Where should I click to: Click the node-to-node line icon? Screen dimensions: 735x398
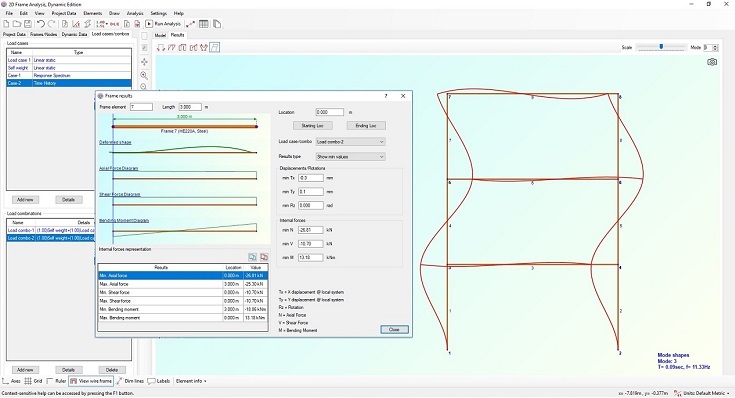[190, 24]
